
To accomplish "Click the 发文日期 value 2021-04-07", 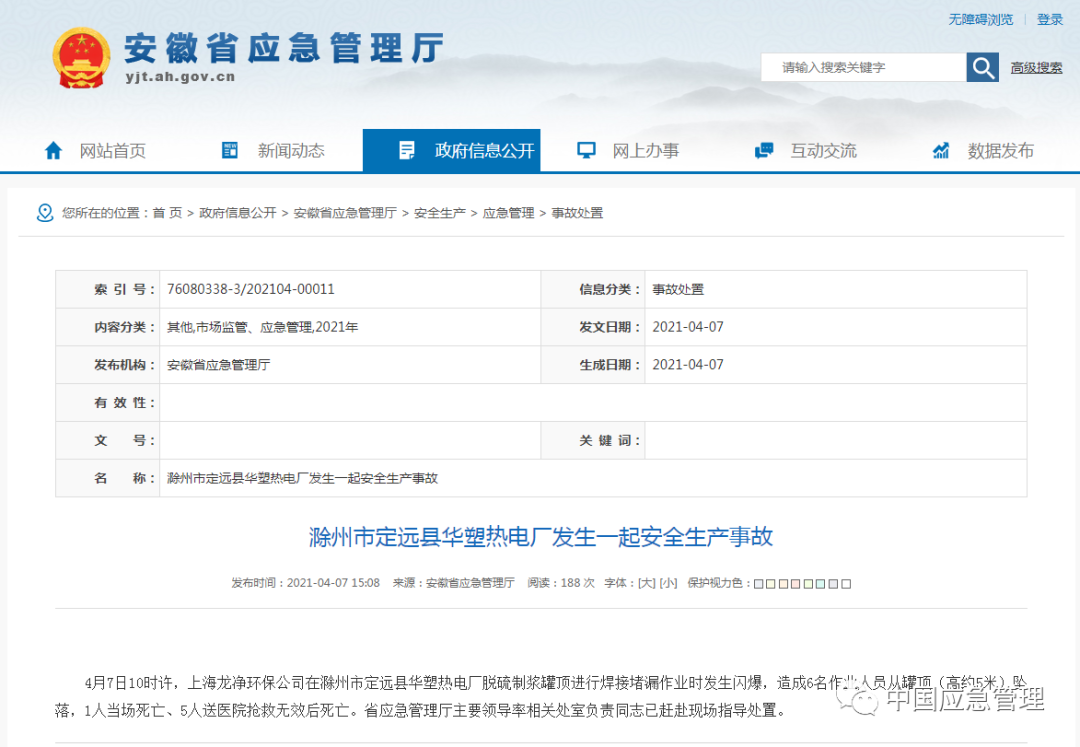I will pos(688,327).
